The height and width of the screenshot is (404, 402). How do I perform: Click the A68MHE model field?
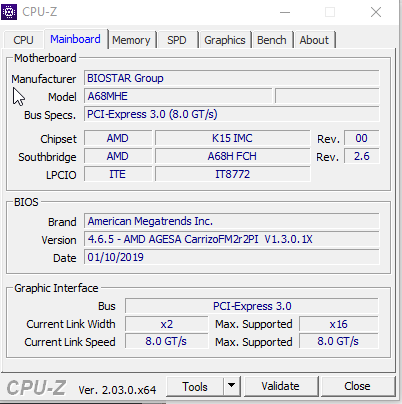(178, 96)
